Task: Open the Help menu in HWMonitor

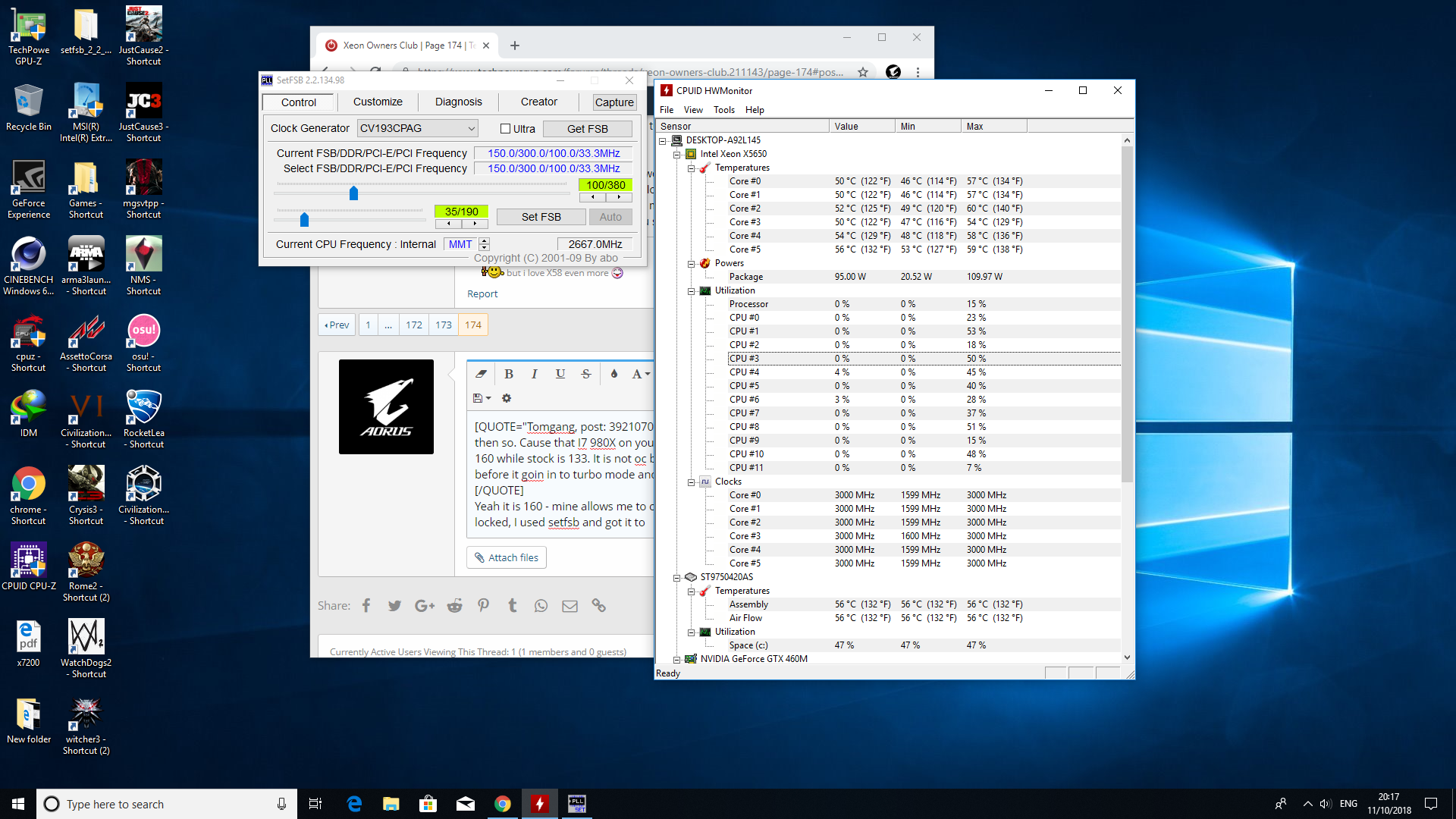Action: (x=755, y=110)
